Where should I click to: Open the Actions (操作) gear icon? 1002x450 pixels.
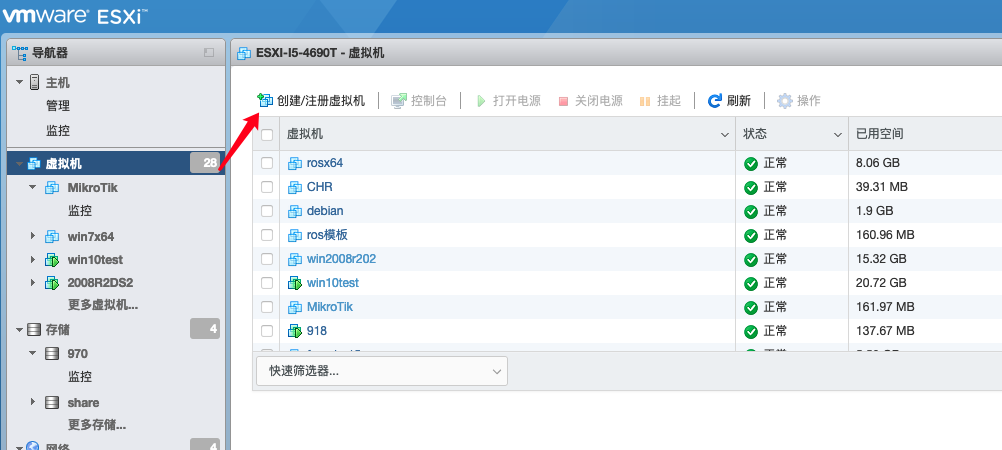(x=784, y=100)
